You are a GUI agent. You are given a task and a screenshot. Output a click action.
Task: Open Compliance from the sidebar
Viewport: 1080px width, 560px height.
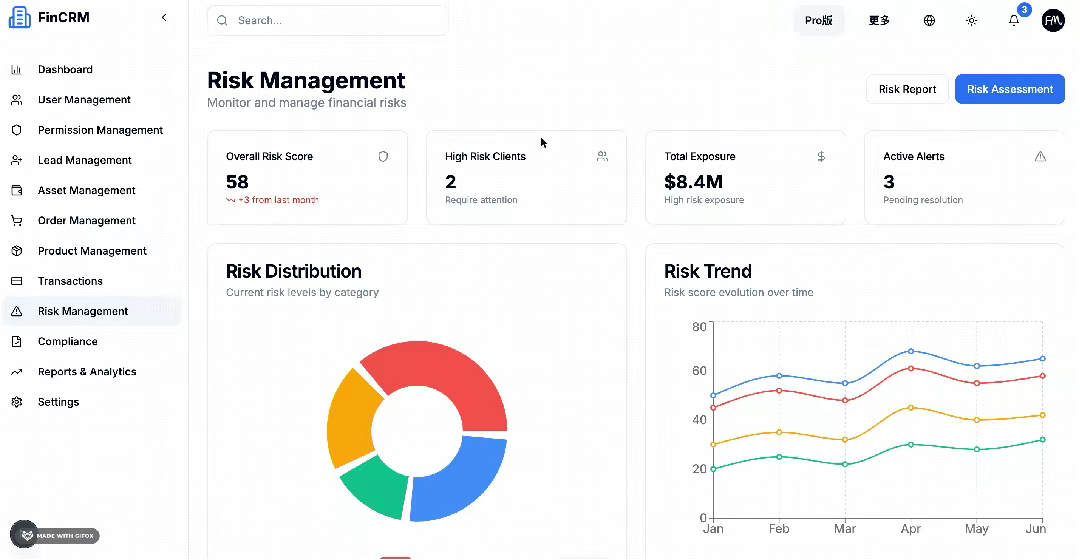pyautogui.click(x=92, y=342)
